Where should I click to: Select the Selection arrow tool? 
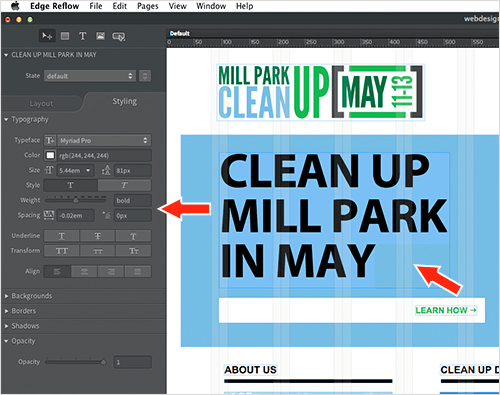pyautogui.click(x=47, y=36)
